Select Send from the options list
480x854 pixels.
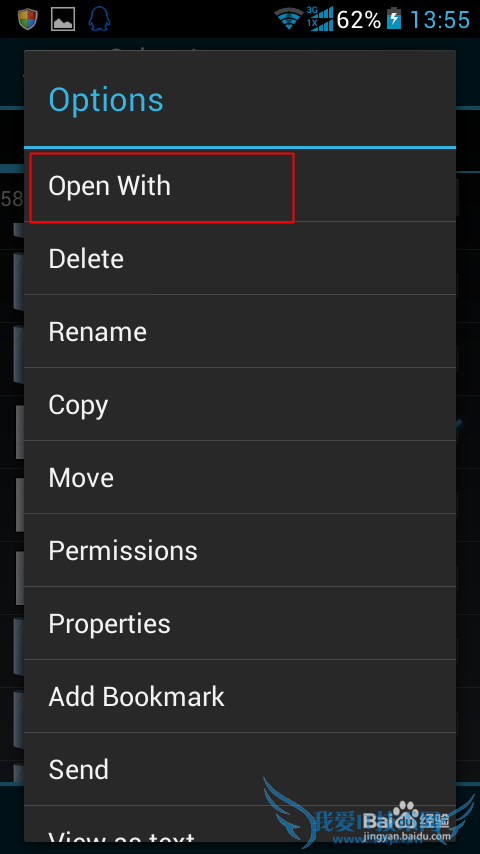coord(240,769)
